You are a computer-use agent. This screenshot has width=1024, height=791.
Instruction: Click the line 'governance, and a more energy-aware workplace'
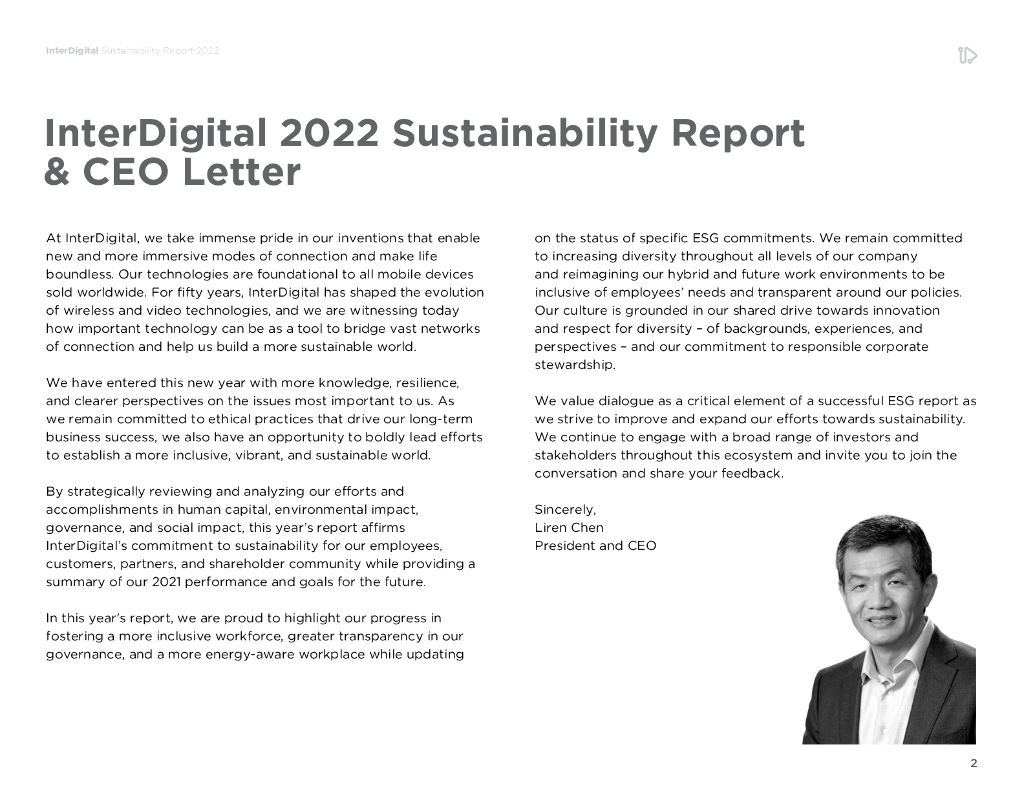[255, 654]
